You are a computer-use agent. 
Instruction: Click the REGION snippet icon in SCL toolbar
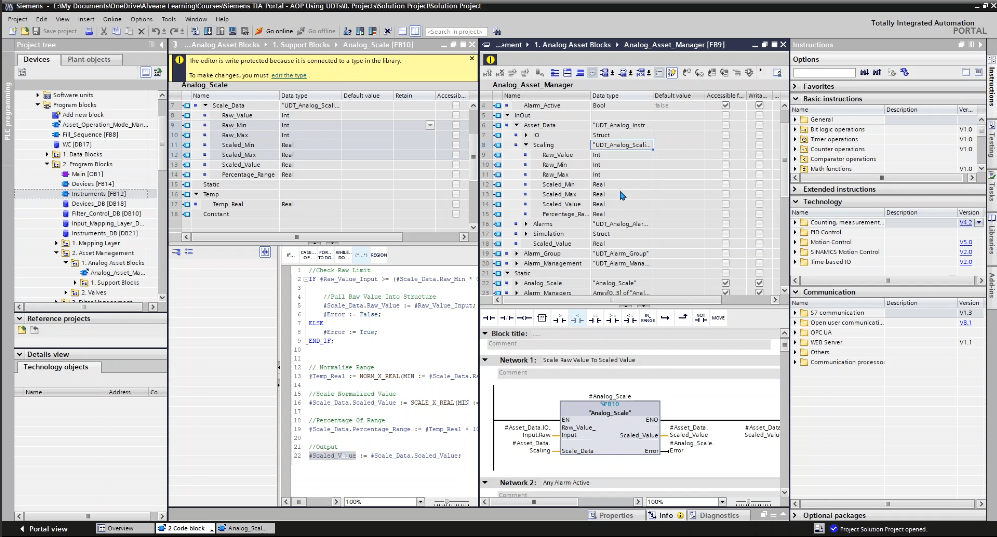pyautogui.click(x=378, y=254)
